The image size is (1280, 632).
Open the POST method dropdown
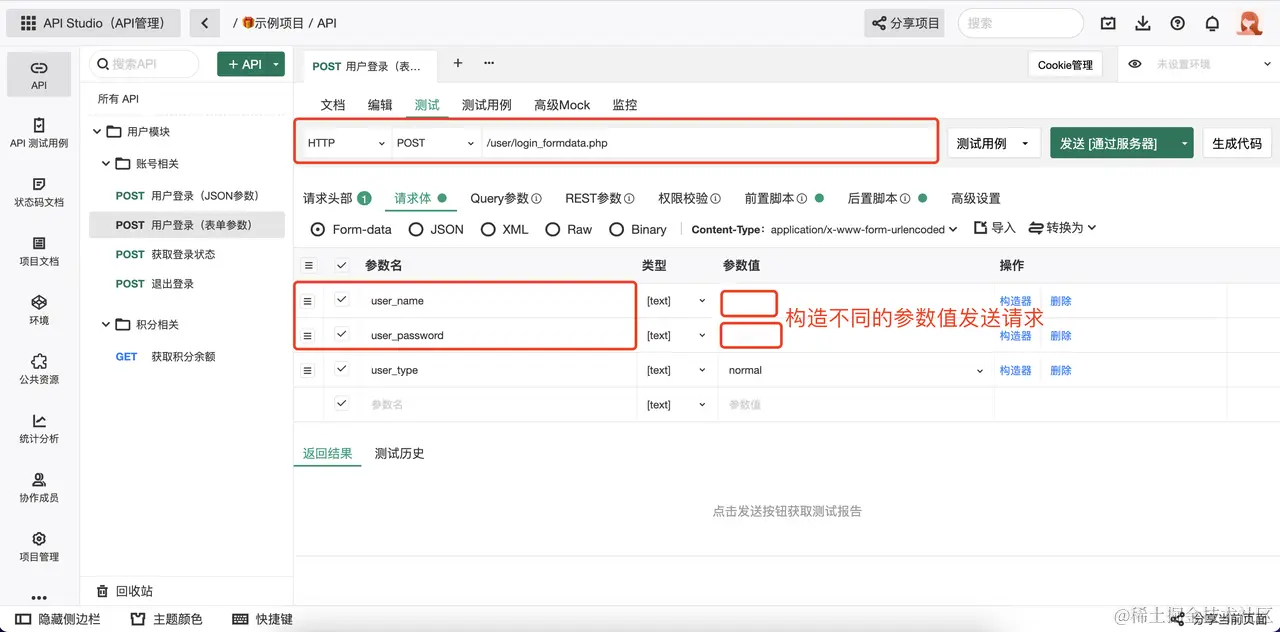coord(436,143)
